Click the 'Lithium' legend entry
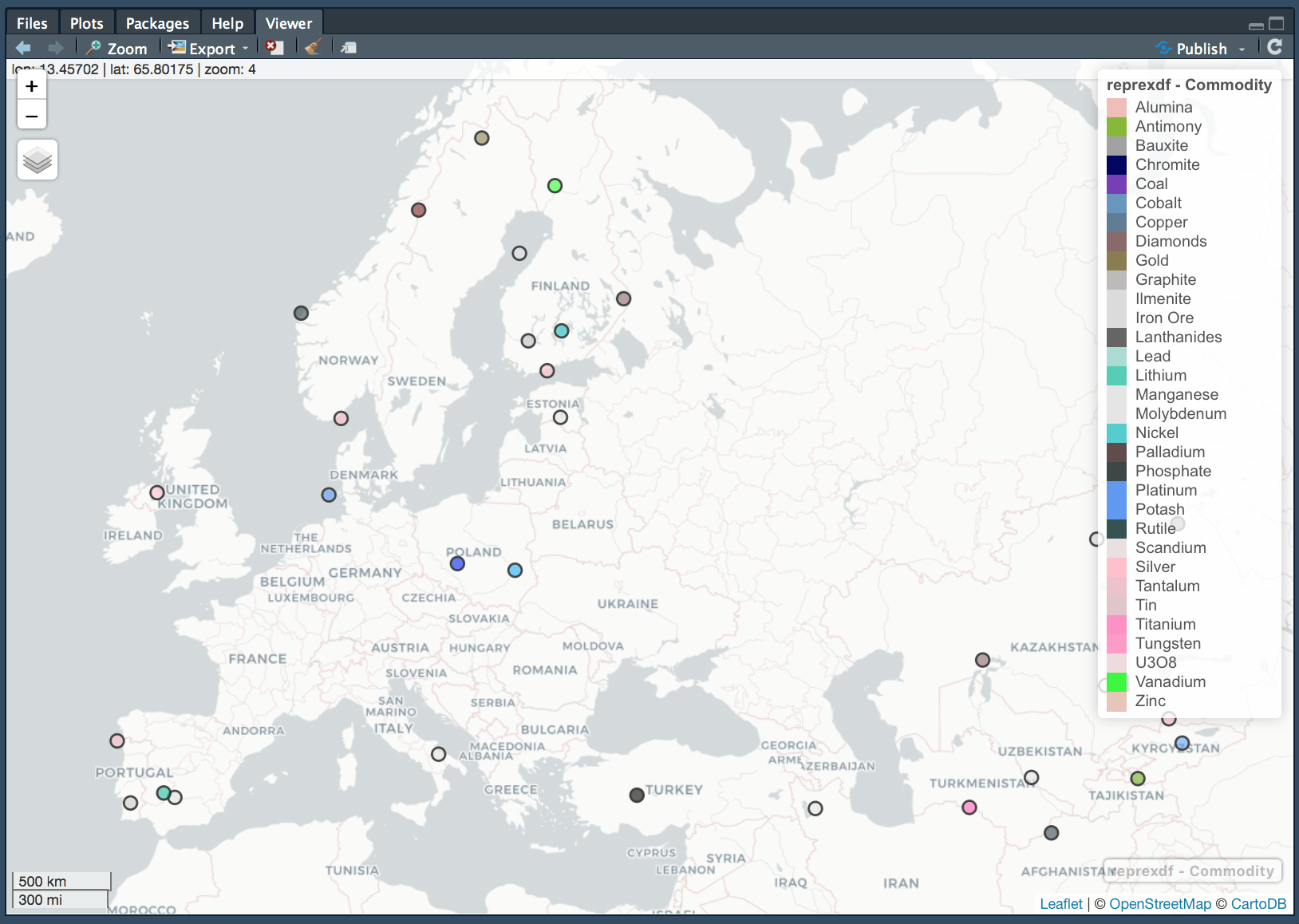This screenshot has width=1299, height=924. coord(1161,375)
